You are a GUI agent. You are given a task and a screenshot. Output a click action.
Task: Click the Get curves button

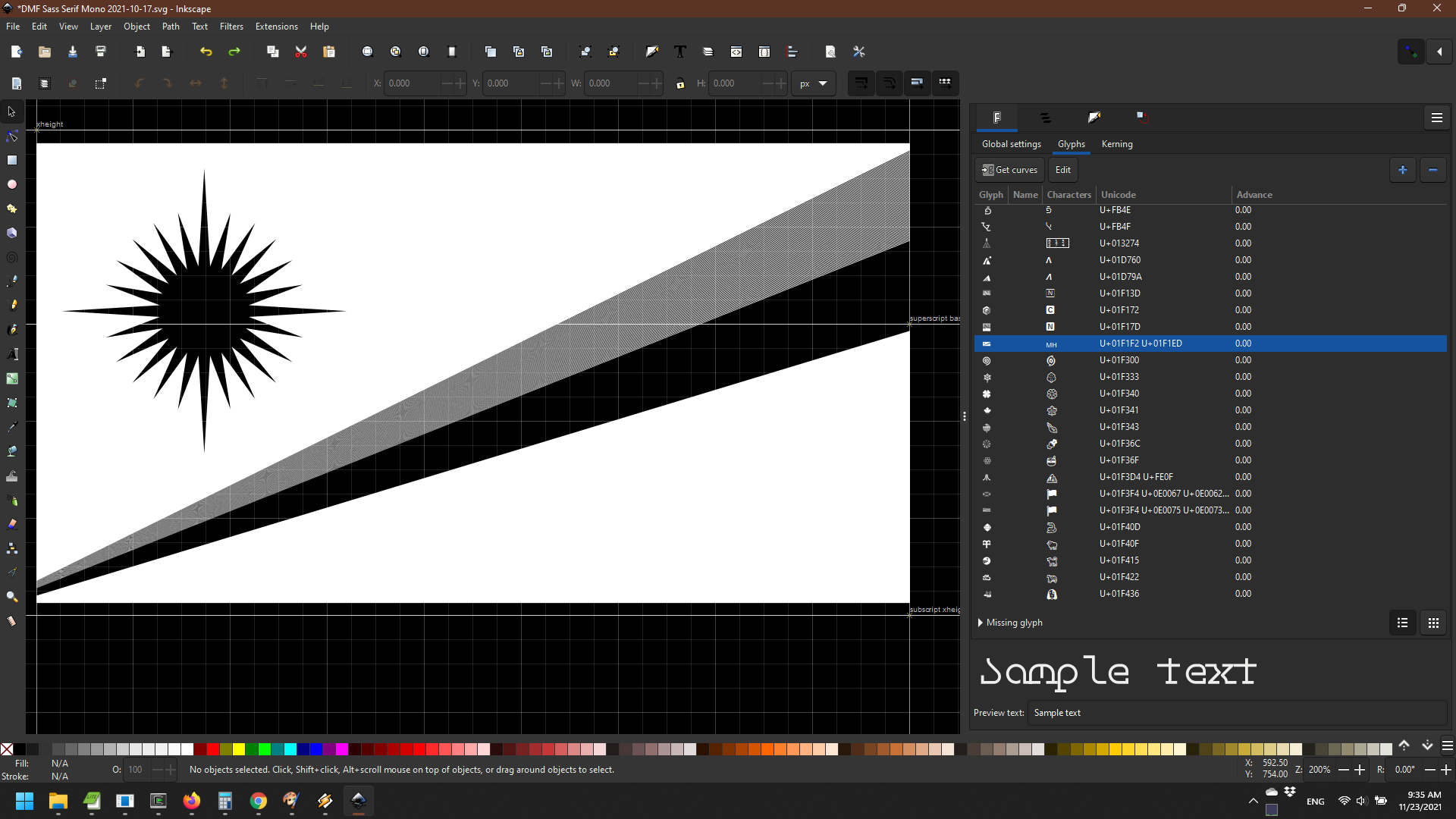(1009, 169)
